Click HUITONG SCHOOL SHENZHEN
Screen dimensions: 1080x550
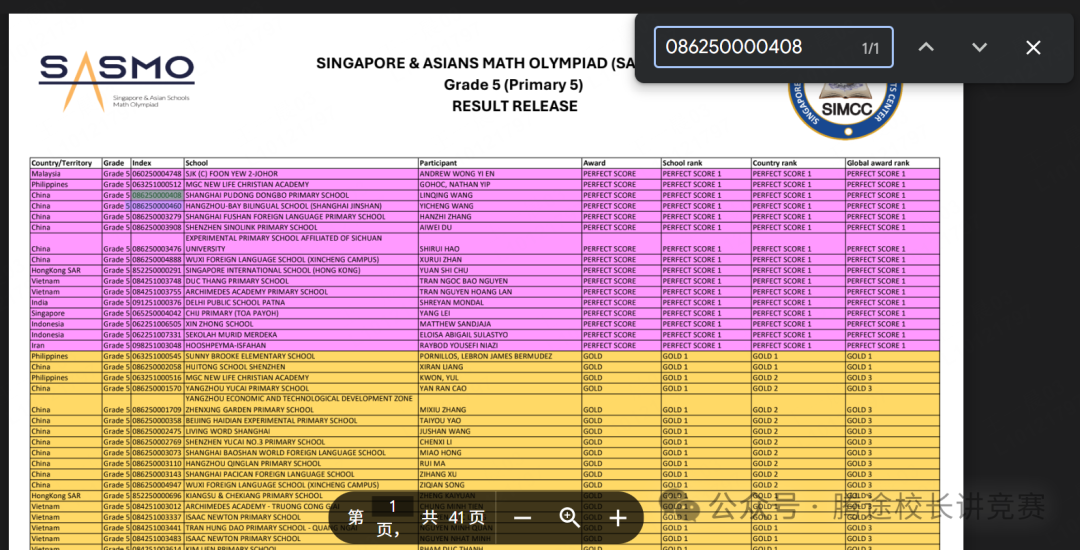235,367
